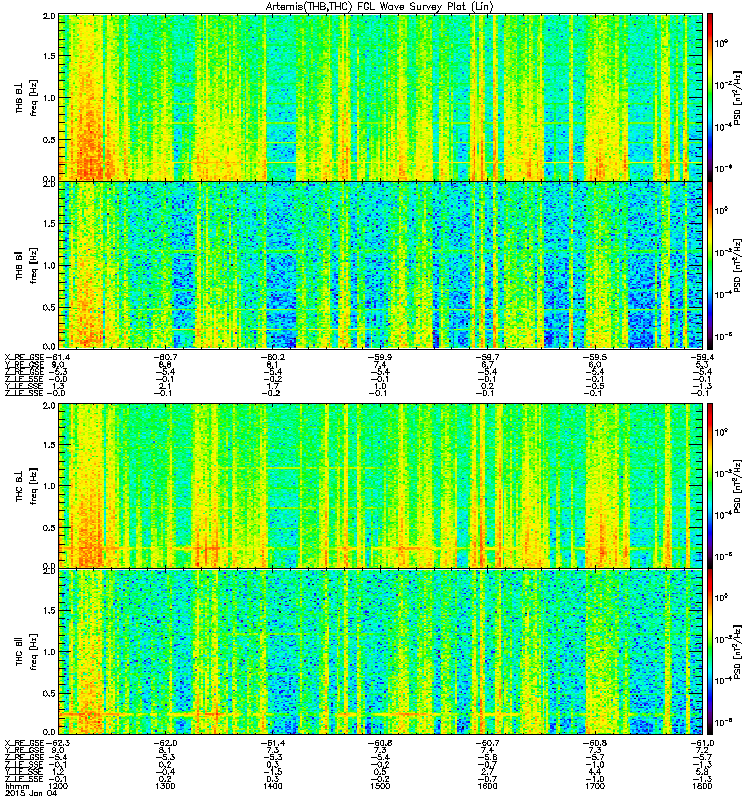Click the PSD [nT²/Hz] label of bottom color bar
This screenshot has height=800, width=750.
point(737,652)
